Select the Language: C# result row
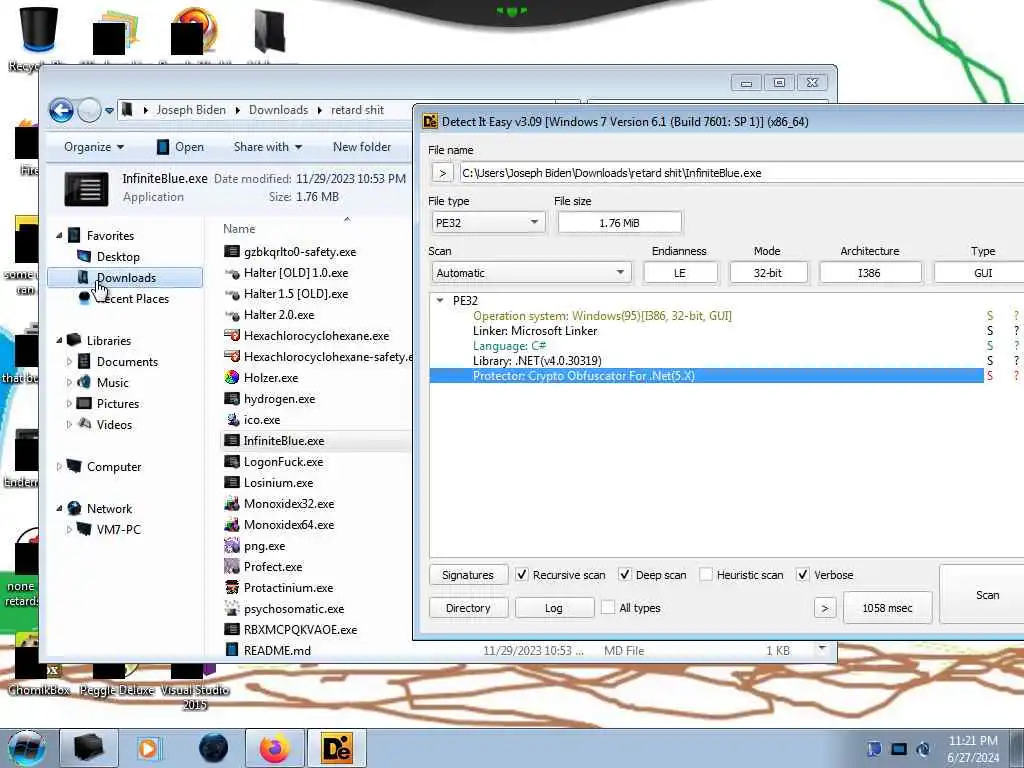The height and width of the screenshot is (768, 1024). click(707, 345)
